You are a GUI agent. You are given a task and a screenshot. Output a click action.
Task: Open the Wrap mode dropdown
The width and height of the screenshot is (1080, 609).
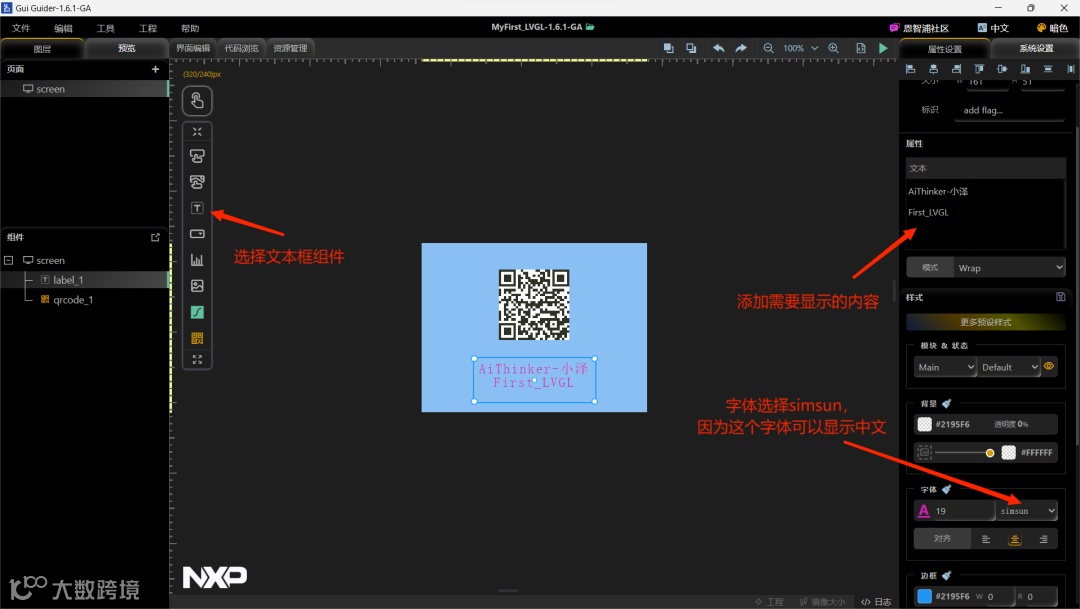1010,267
